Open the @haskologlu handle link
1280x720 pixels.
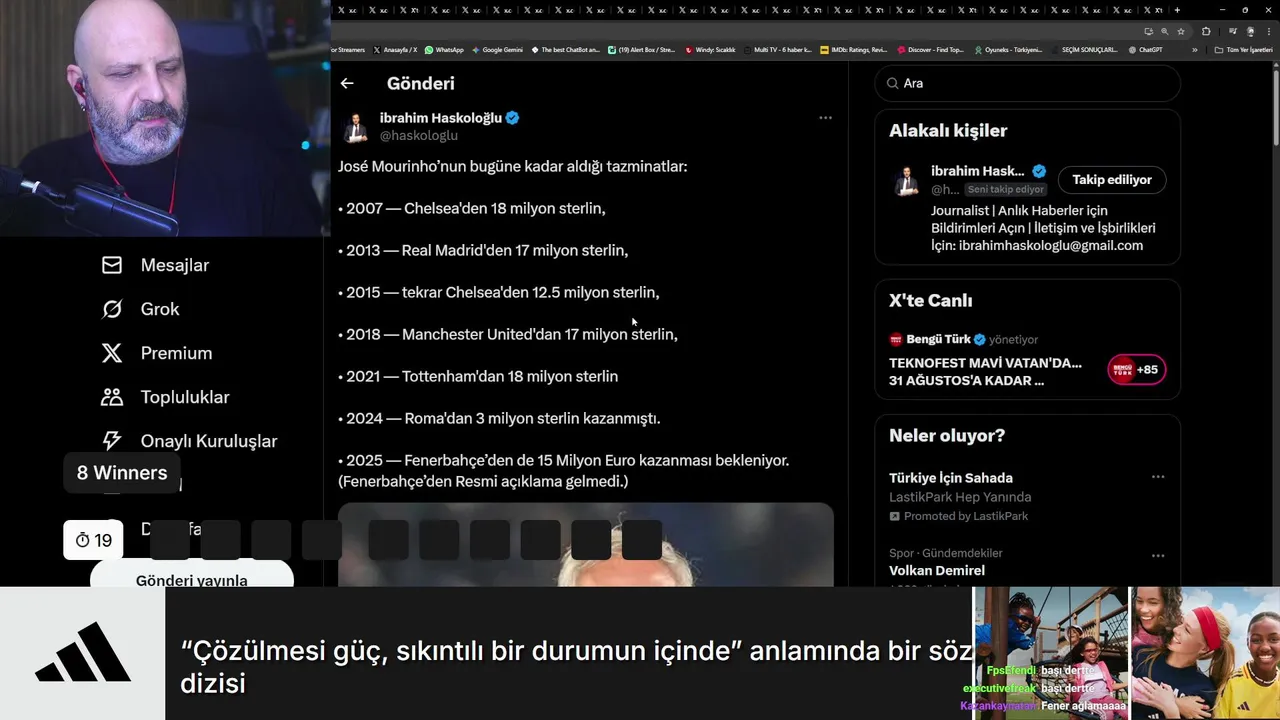[418, 135]
